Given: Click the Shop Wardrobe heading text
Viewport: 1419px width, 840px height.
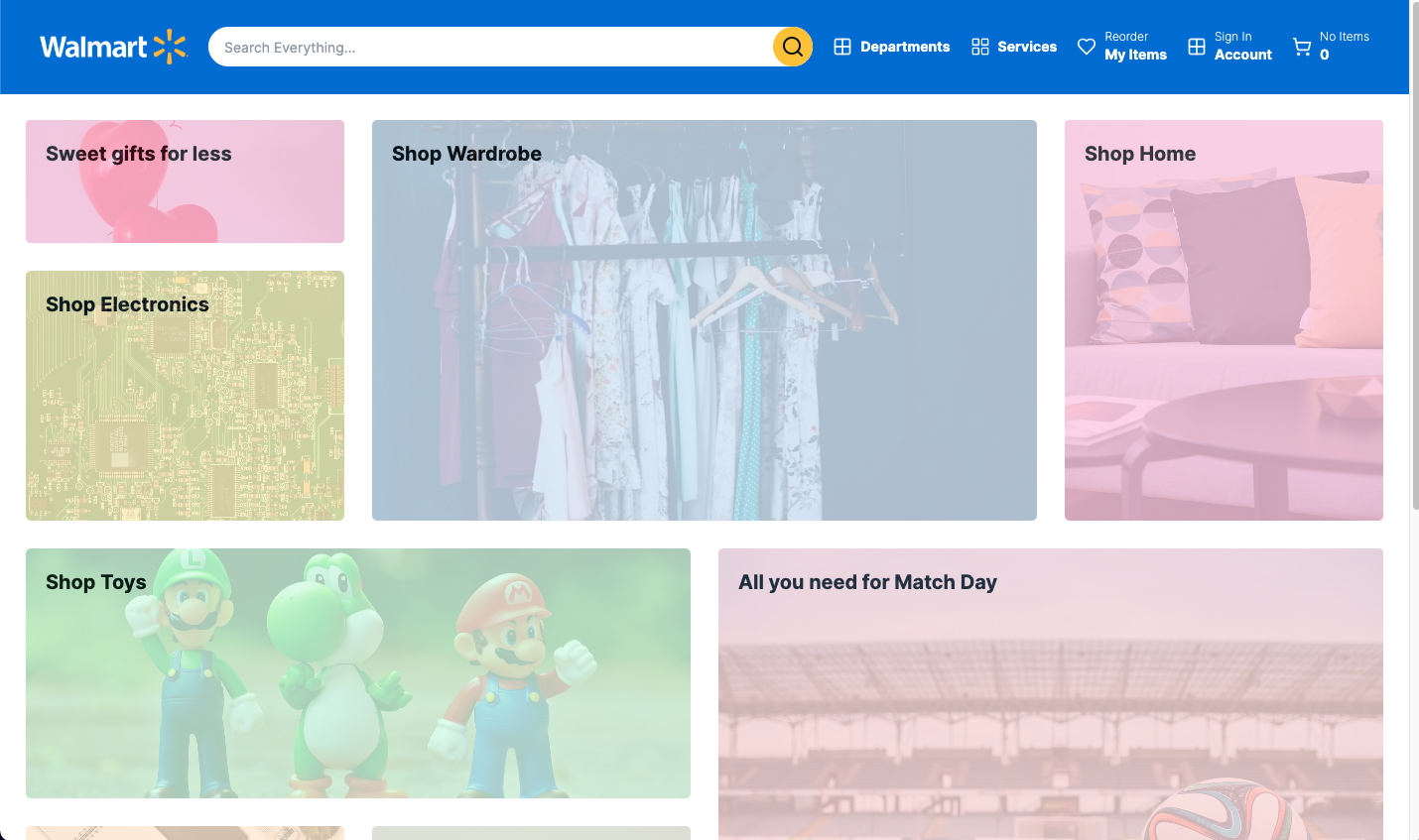Looking at the screenshot, I should point(466,154).
